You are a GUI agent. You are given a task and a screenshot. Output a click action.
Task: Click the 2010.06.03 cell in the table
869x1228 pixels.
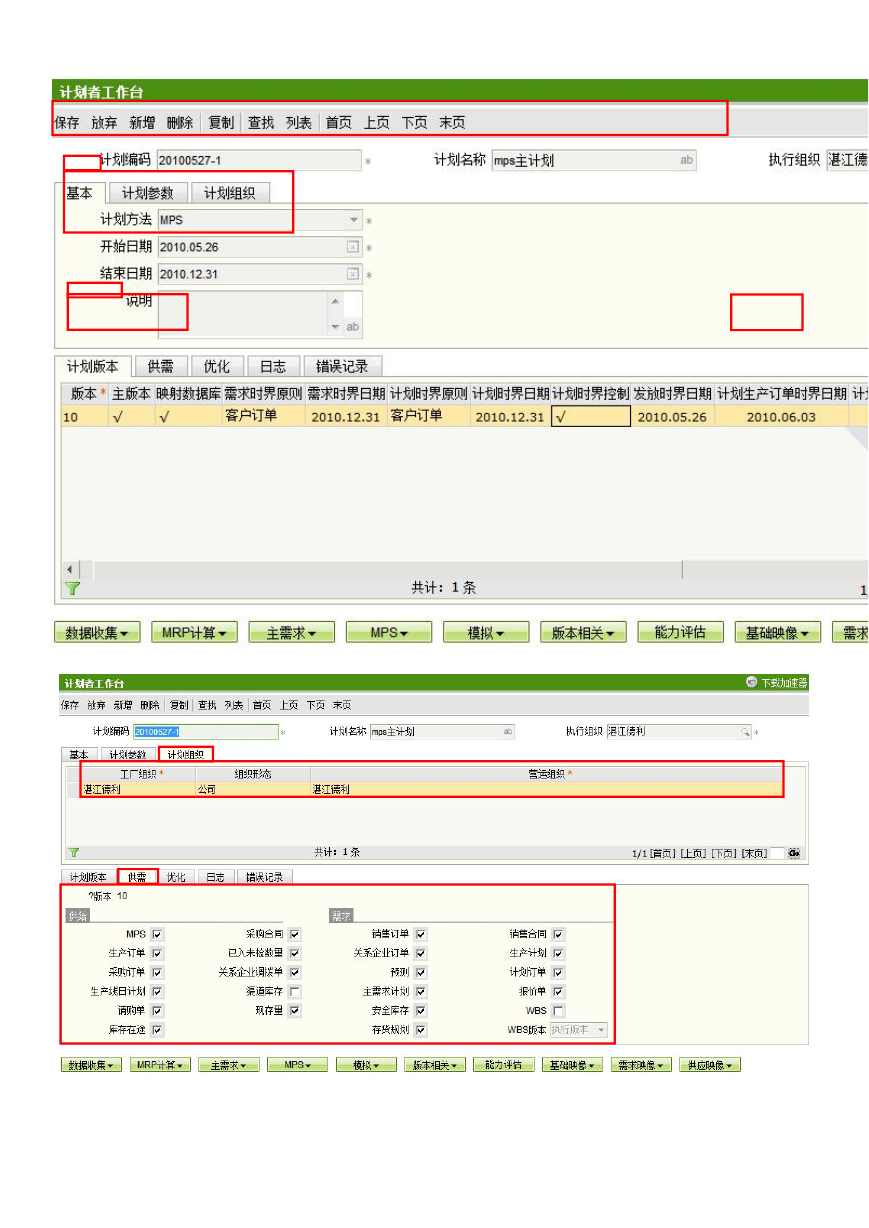(x=781, y=417)
